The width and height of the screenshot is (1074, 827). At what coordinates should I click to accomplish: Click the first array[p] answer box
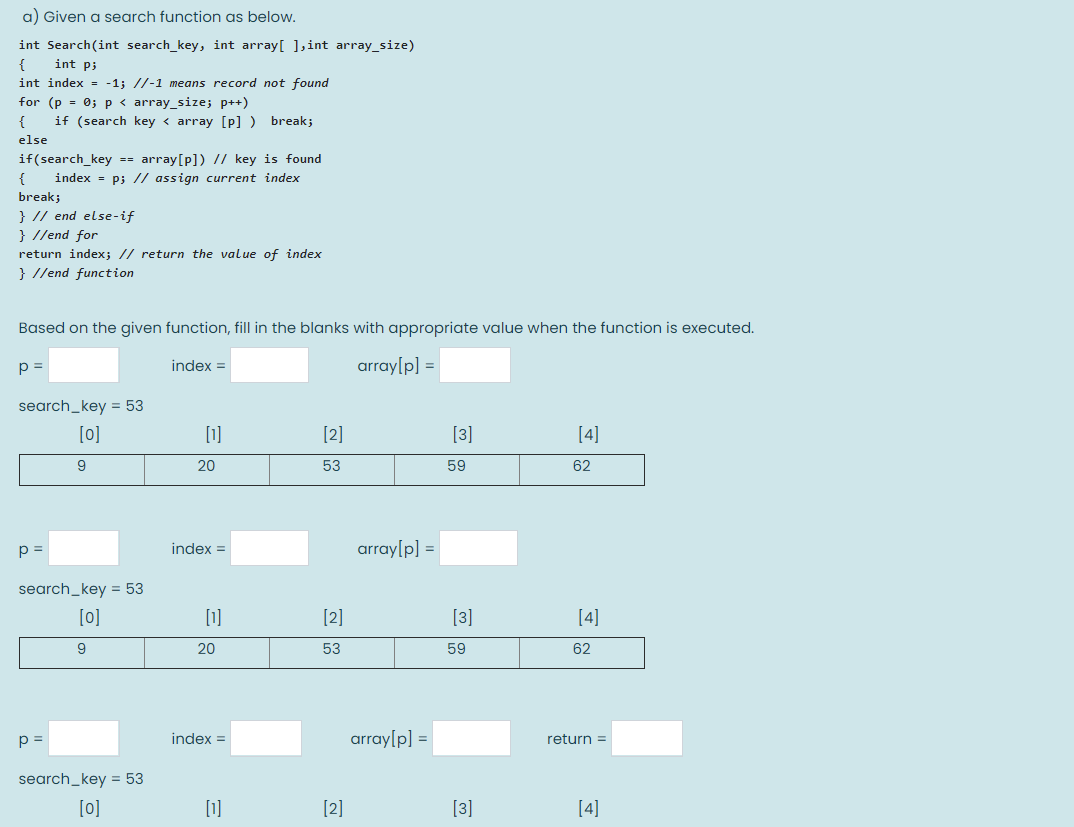tap(474, 364)
